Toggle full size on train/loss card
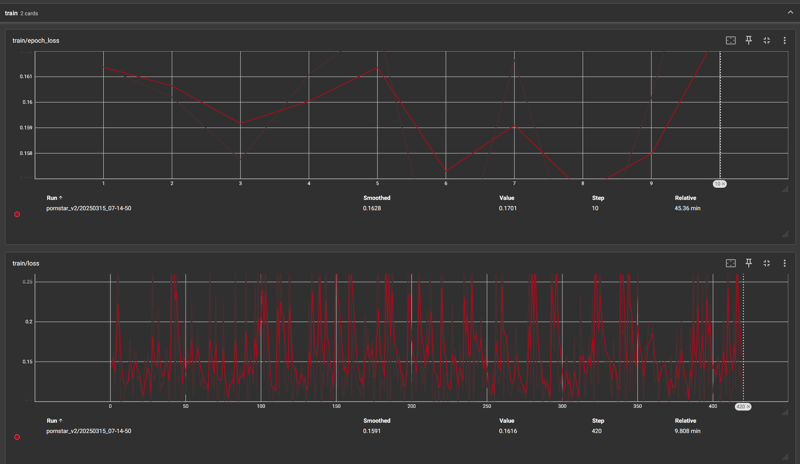Screen dimensions: 800x464 tap(766, 263)
